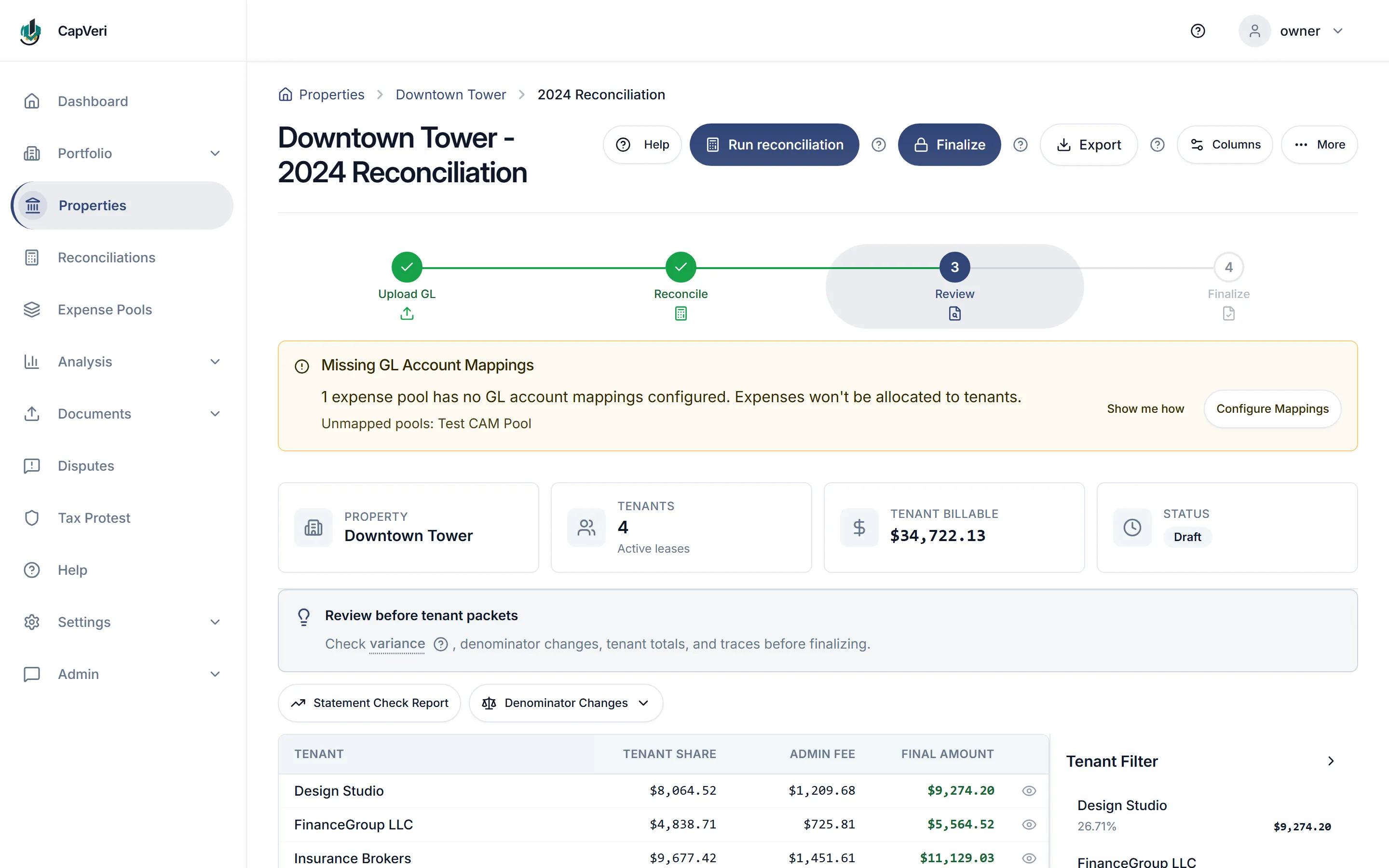Expand the Analysis sidebar menu
1389x868 pixels.
215,362
